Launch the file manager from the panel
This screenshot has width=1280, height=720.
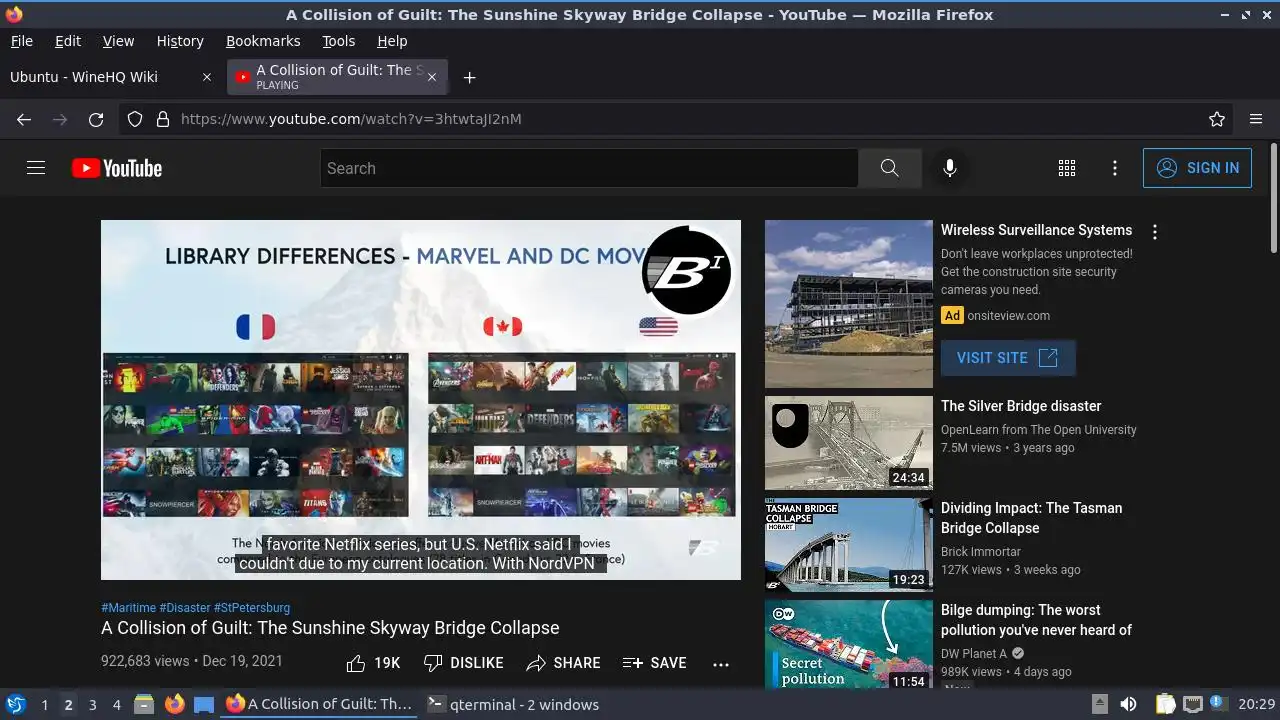point(144,704)
